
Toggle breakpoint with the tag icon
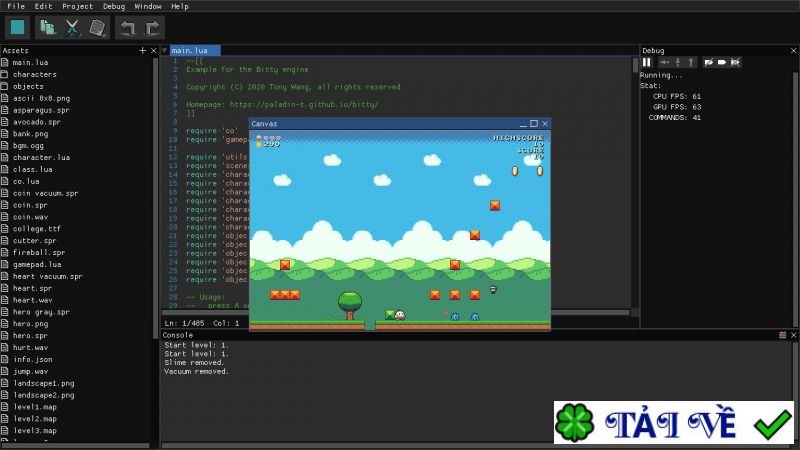[x=722, y=62]
